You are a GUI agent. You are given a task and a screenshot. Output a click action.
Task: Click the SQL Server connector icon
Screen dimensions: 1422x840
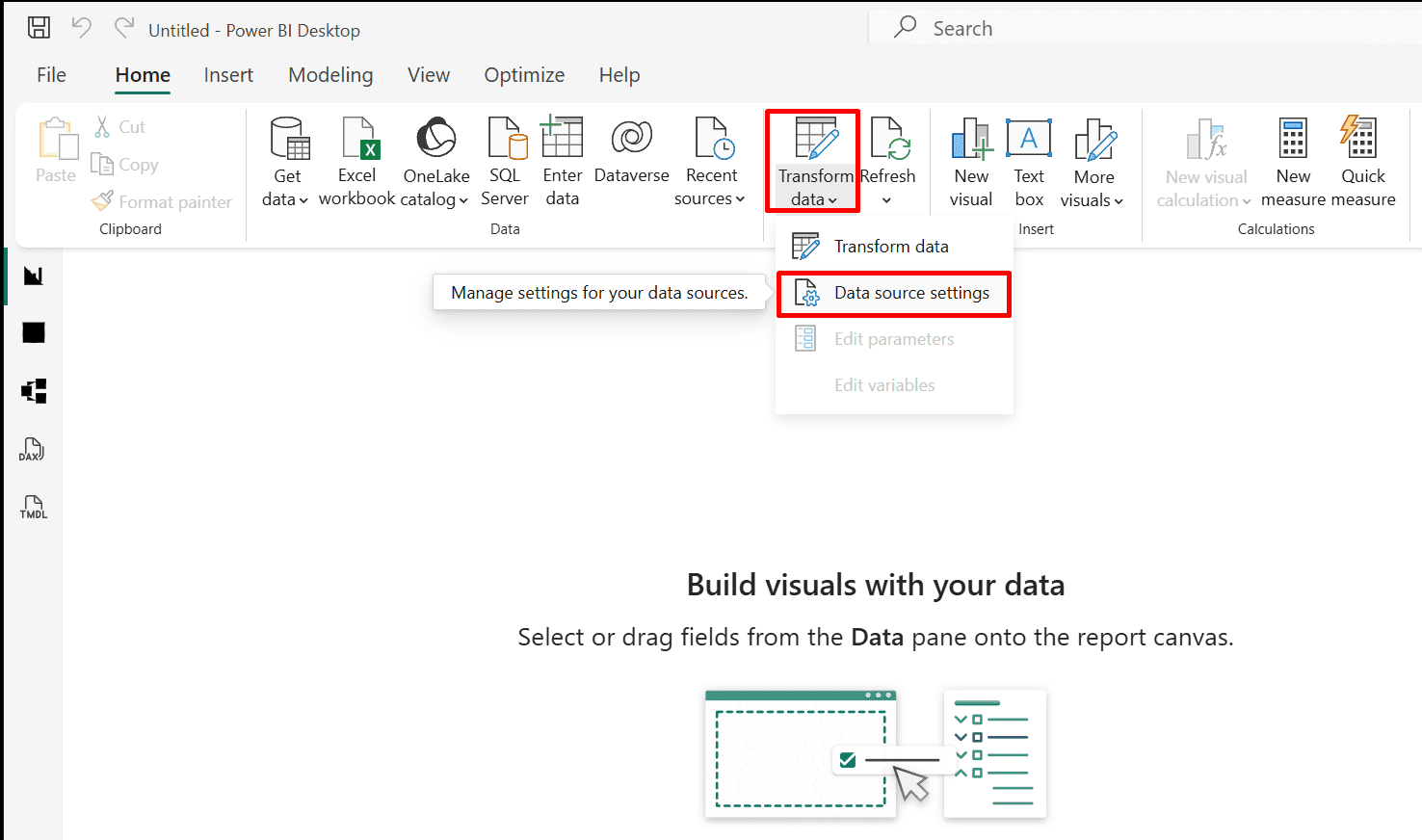[x=505, y=160]
